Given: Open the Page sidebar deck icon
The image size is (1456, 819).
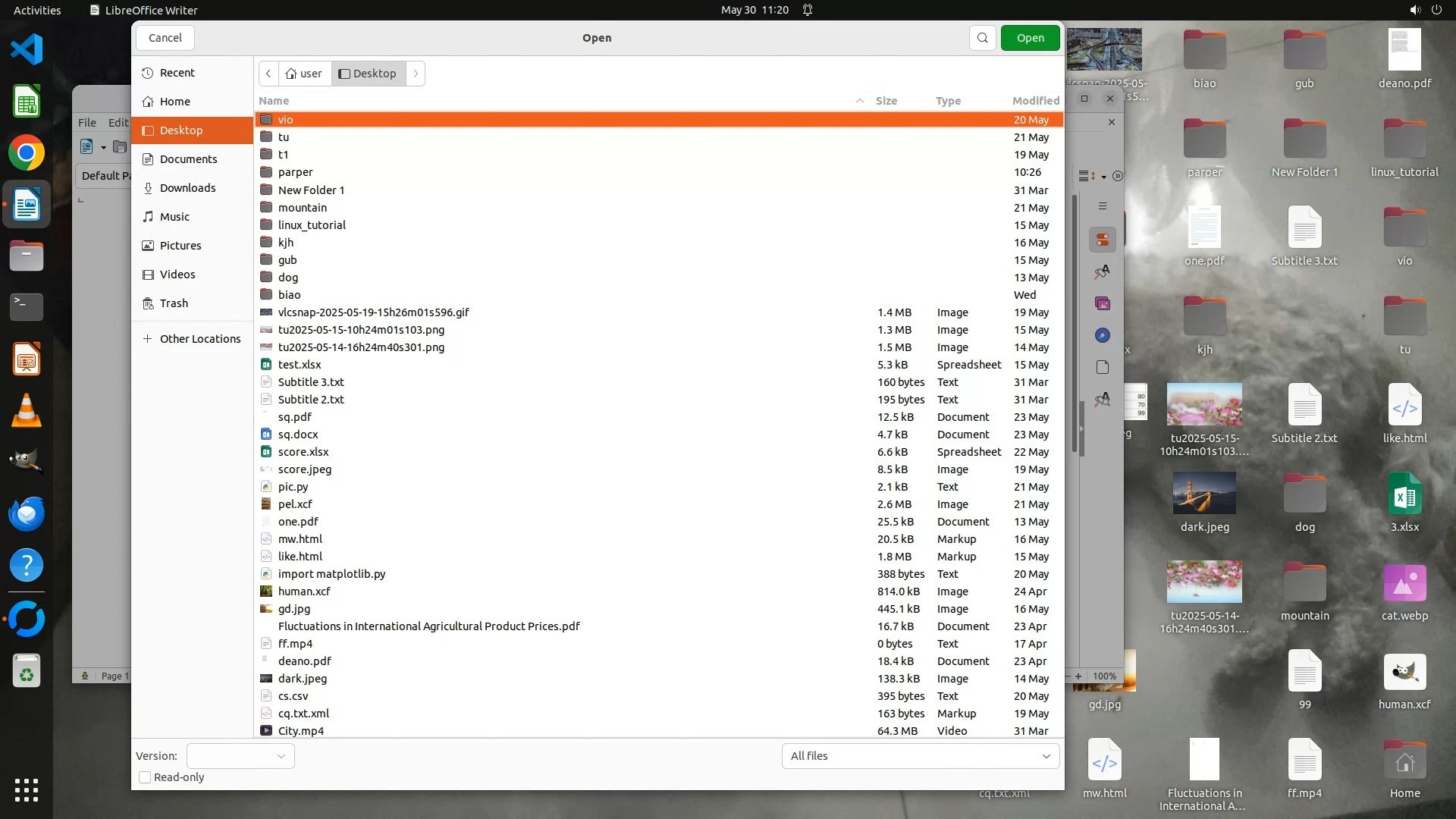Looking at the screenshot, I should coord(1103,367).
